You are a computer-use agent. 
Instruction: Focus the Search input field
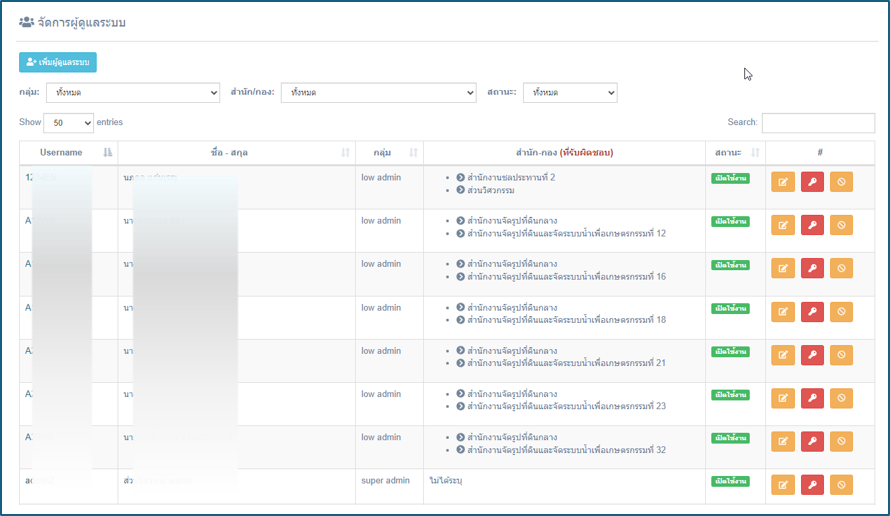[818, 123]
